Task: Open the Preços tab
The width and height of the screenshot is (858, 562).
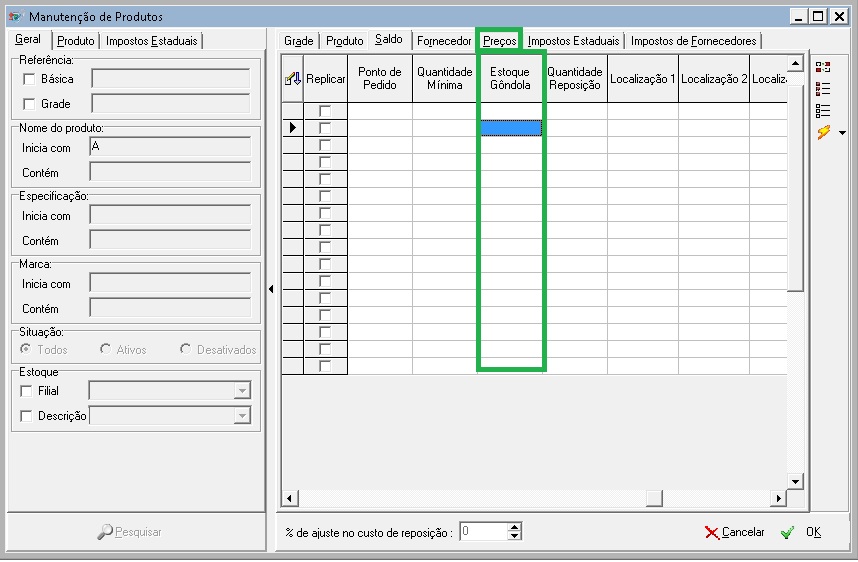Action: (x=500, y=41)
